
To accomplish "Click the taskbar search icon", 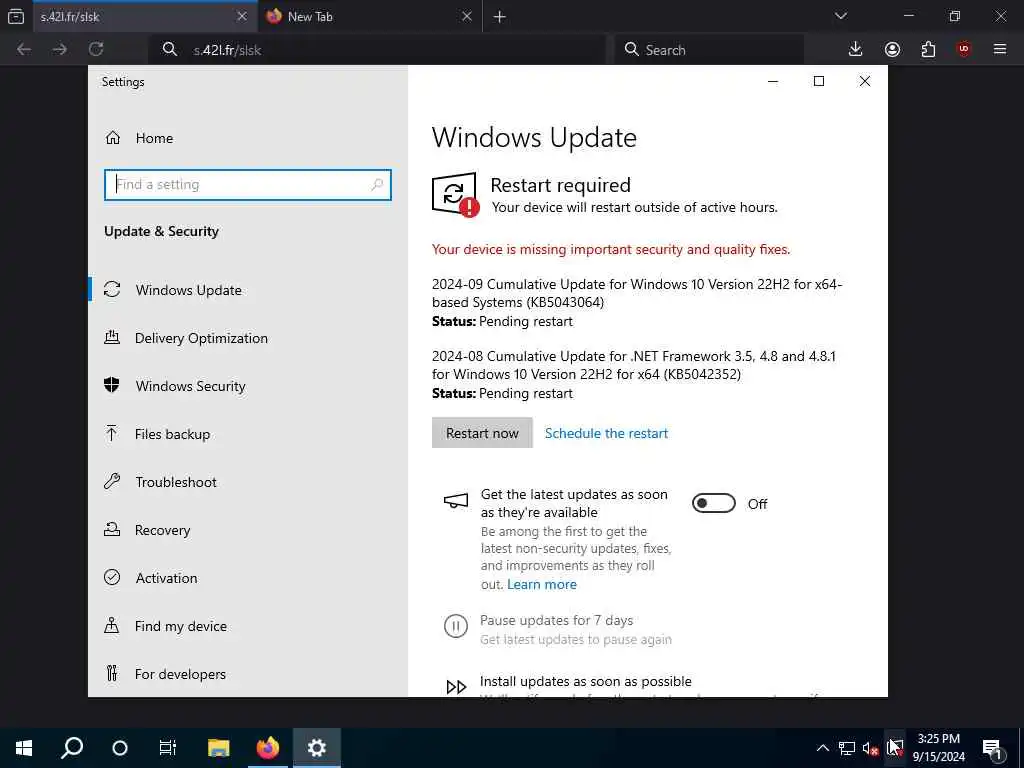I will [72, 748].
